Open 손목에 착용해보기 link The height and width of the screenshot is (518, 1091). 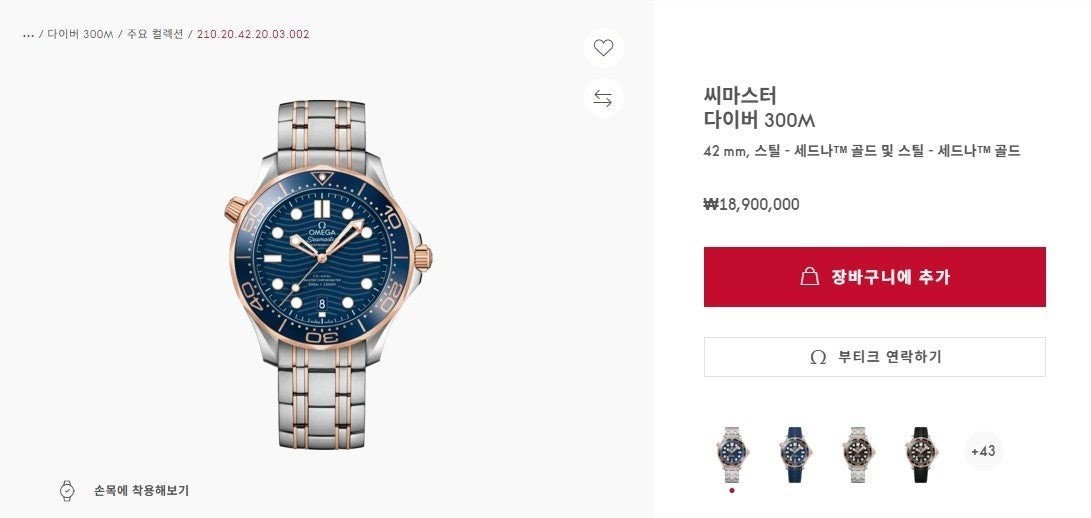click(141, 491)
